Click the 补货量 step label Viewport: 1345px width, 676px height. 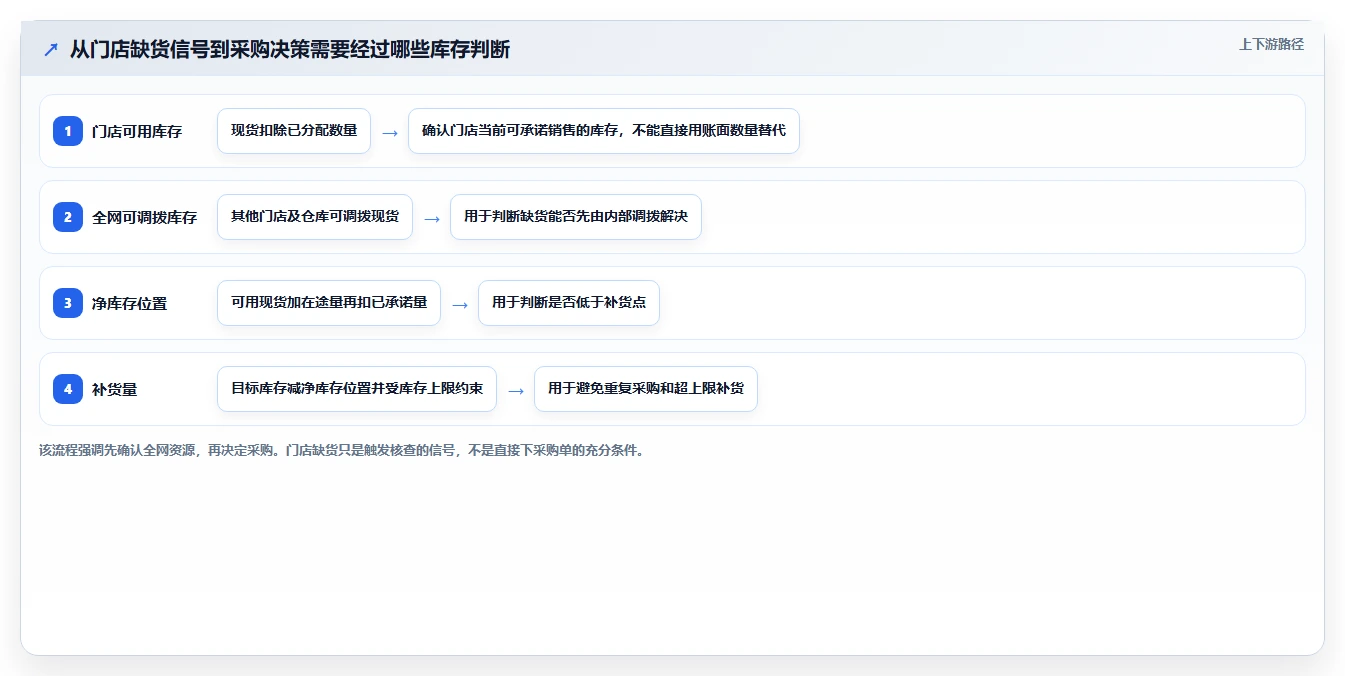coord(115,389)
